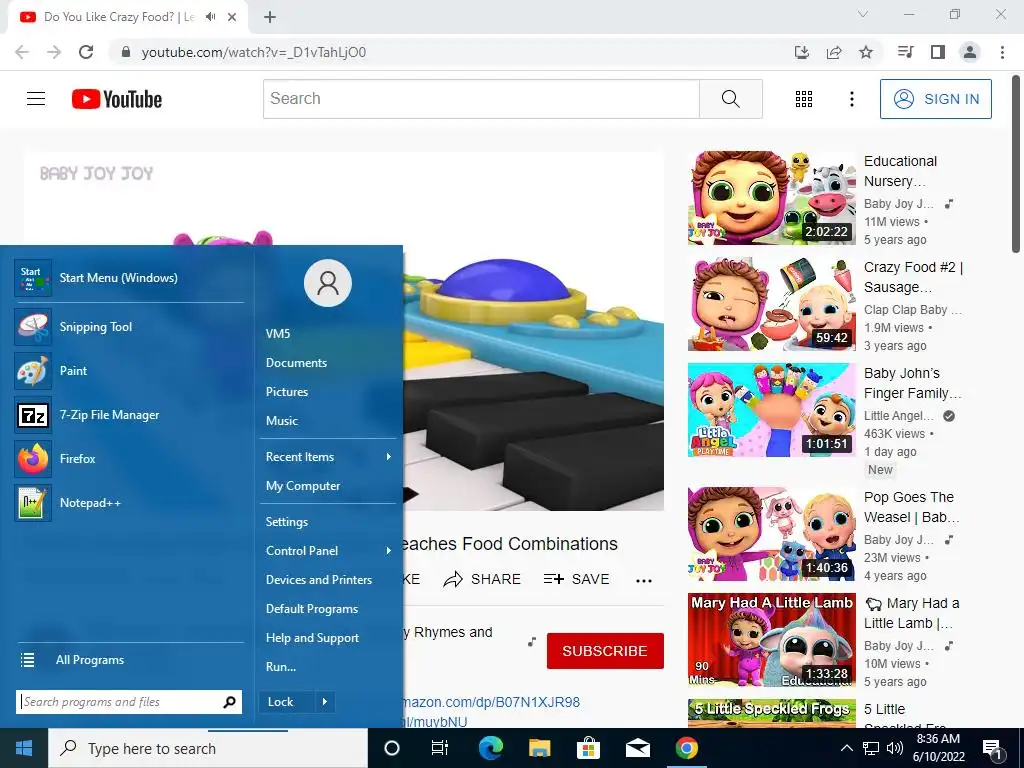Viewport: 1024px width, 768px height.
Task: Open Microsoft Store from taskbar
Action: pos(588,748)
